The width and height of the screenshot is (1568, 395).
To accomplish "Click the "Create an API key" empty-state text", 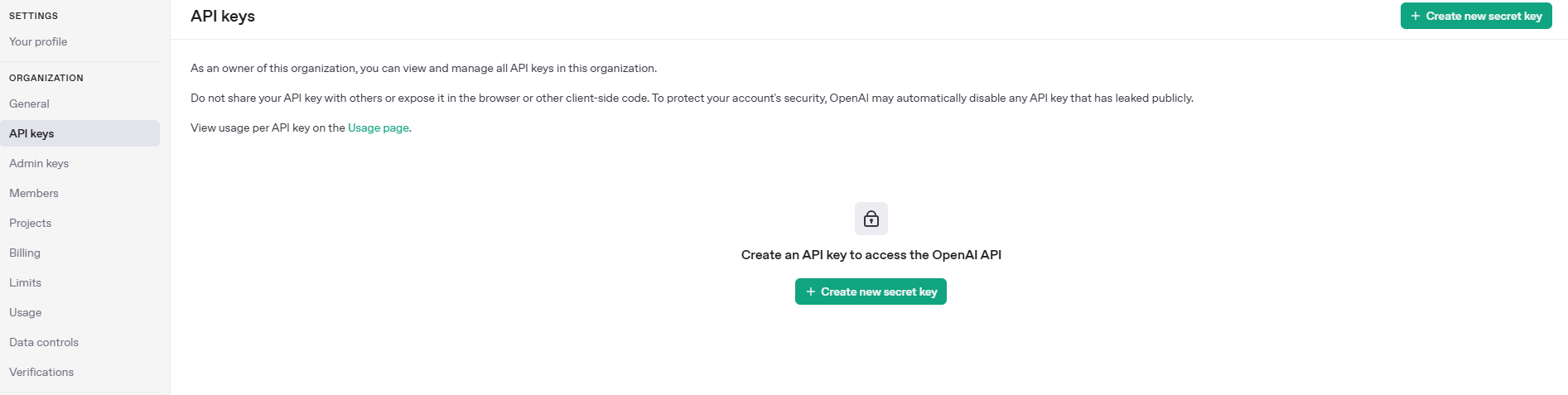I will pos(871,255).
